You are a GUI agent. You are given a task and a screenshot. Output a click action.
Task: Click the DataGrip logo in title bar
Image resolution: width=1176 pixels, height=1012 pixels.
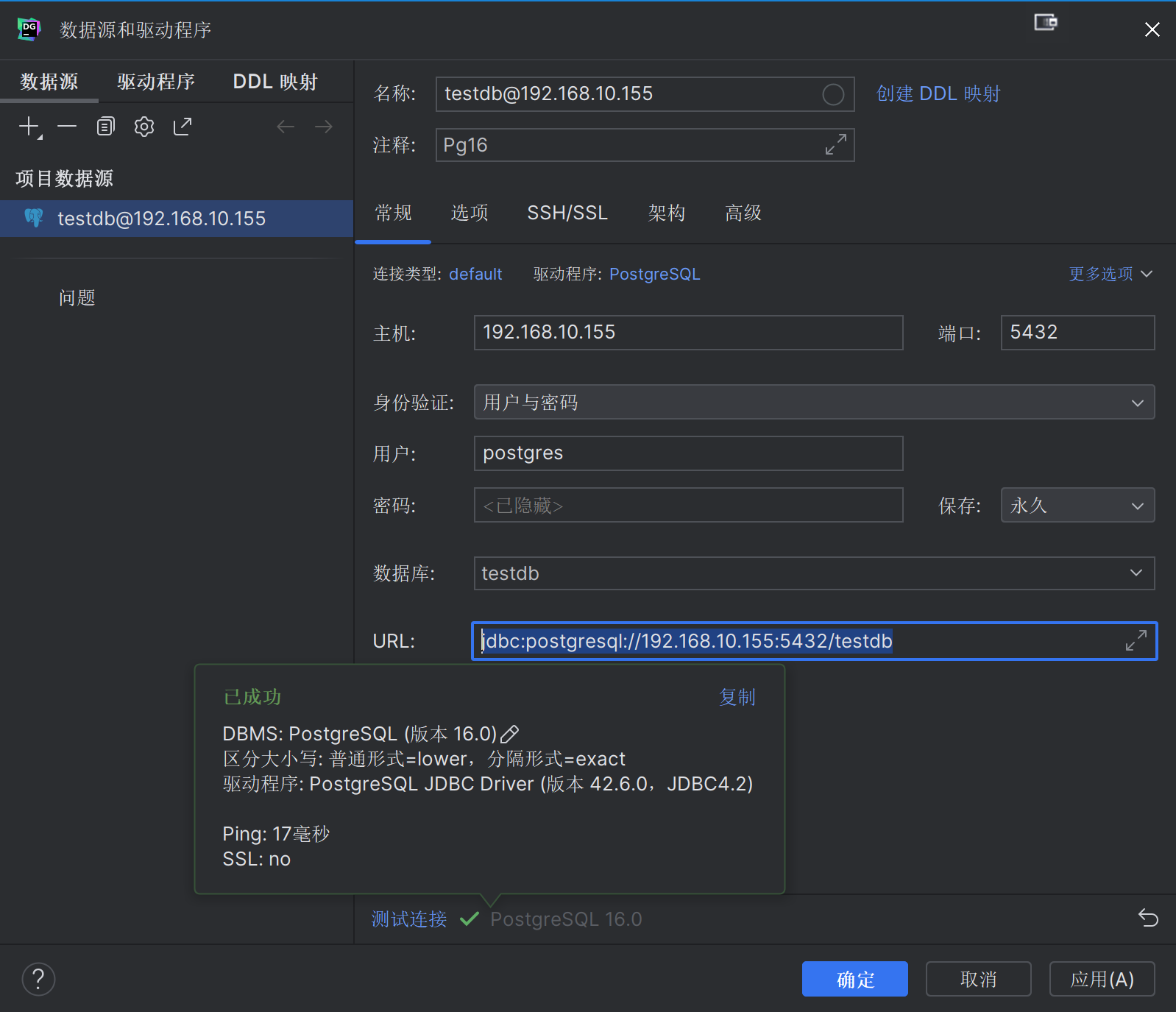point(29,29)
